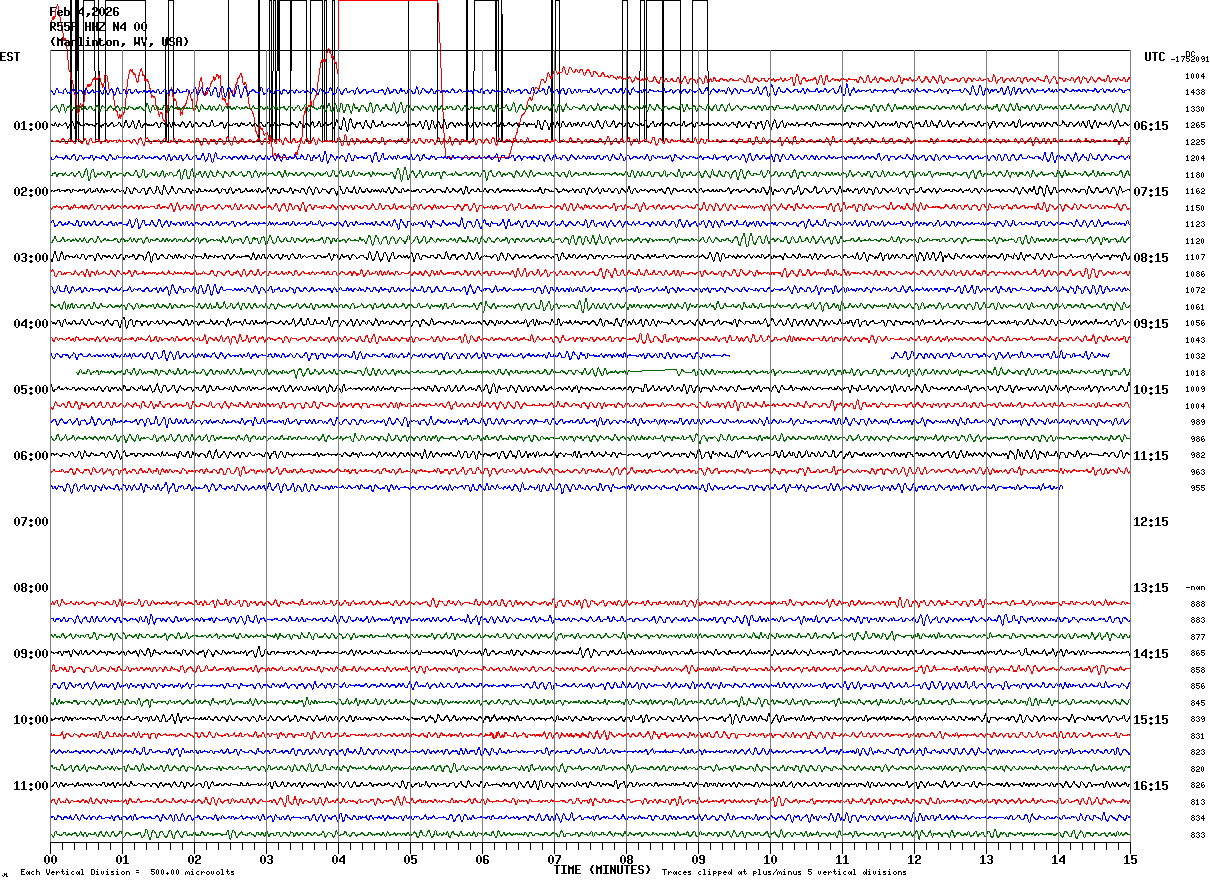Click the R55A HHZ N4 00 station code
This screenshot has width=1210, height=886.
click(98, 27)
